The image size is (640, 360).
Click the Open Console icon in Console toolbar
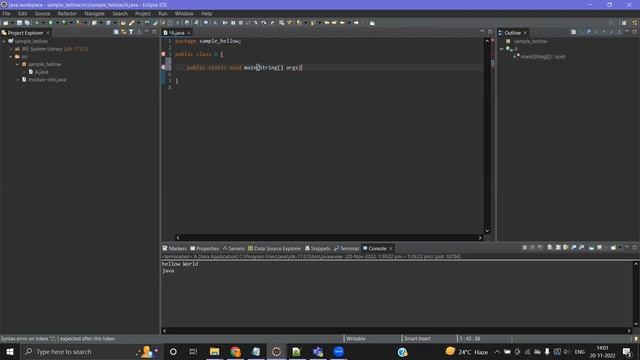(613, 247)
